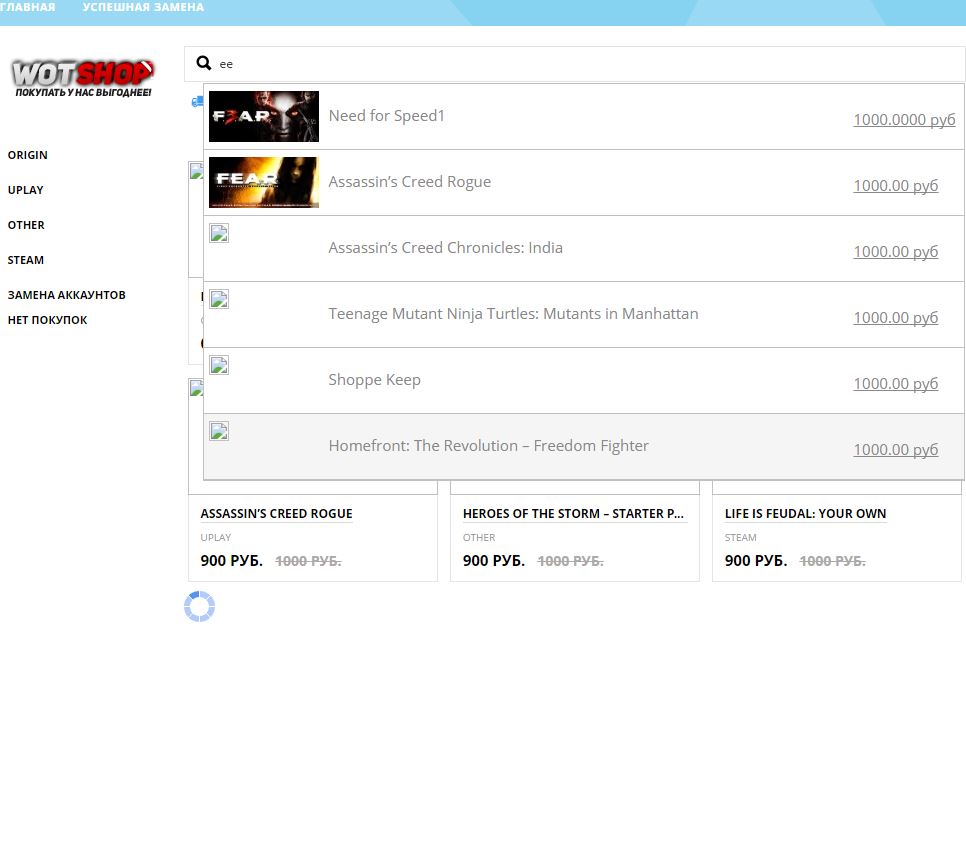Click 900 РУБ. price on Assassin's Creed Rogue card

pos(232,561)
